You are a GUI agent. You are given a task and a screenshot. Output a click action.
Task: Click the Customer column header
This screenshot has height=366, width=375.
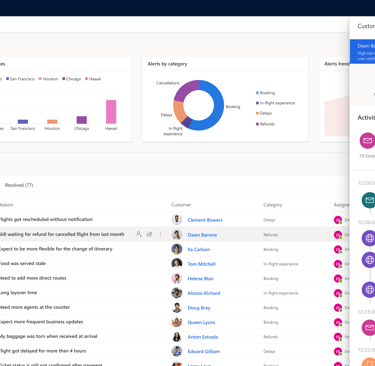[181, 205]
